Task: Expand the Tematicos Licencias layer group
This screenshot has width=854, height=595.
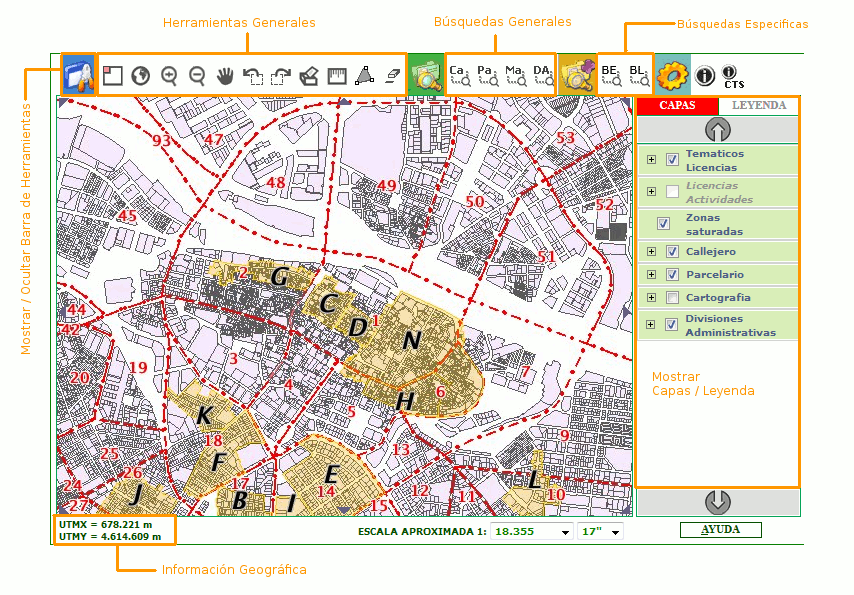Action: (651, 159)
